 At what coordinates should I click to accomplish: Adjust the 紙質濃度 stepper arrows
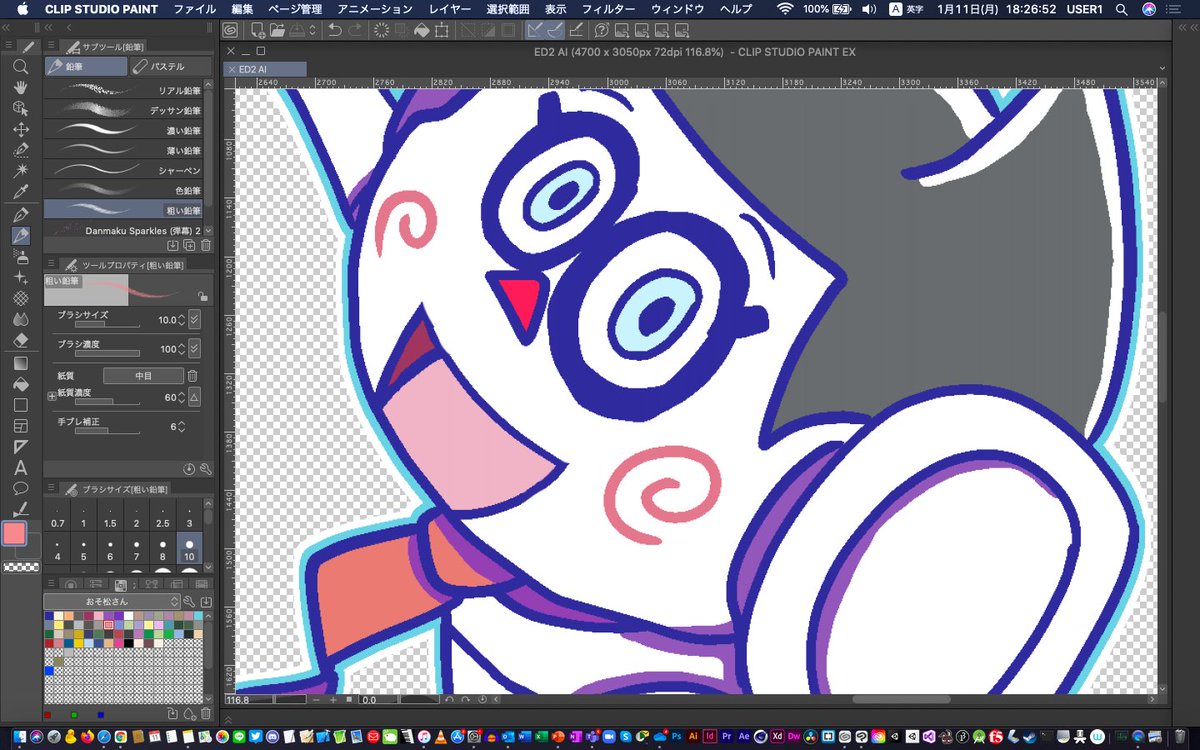click(x=182, y=397)
